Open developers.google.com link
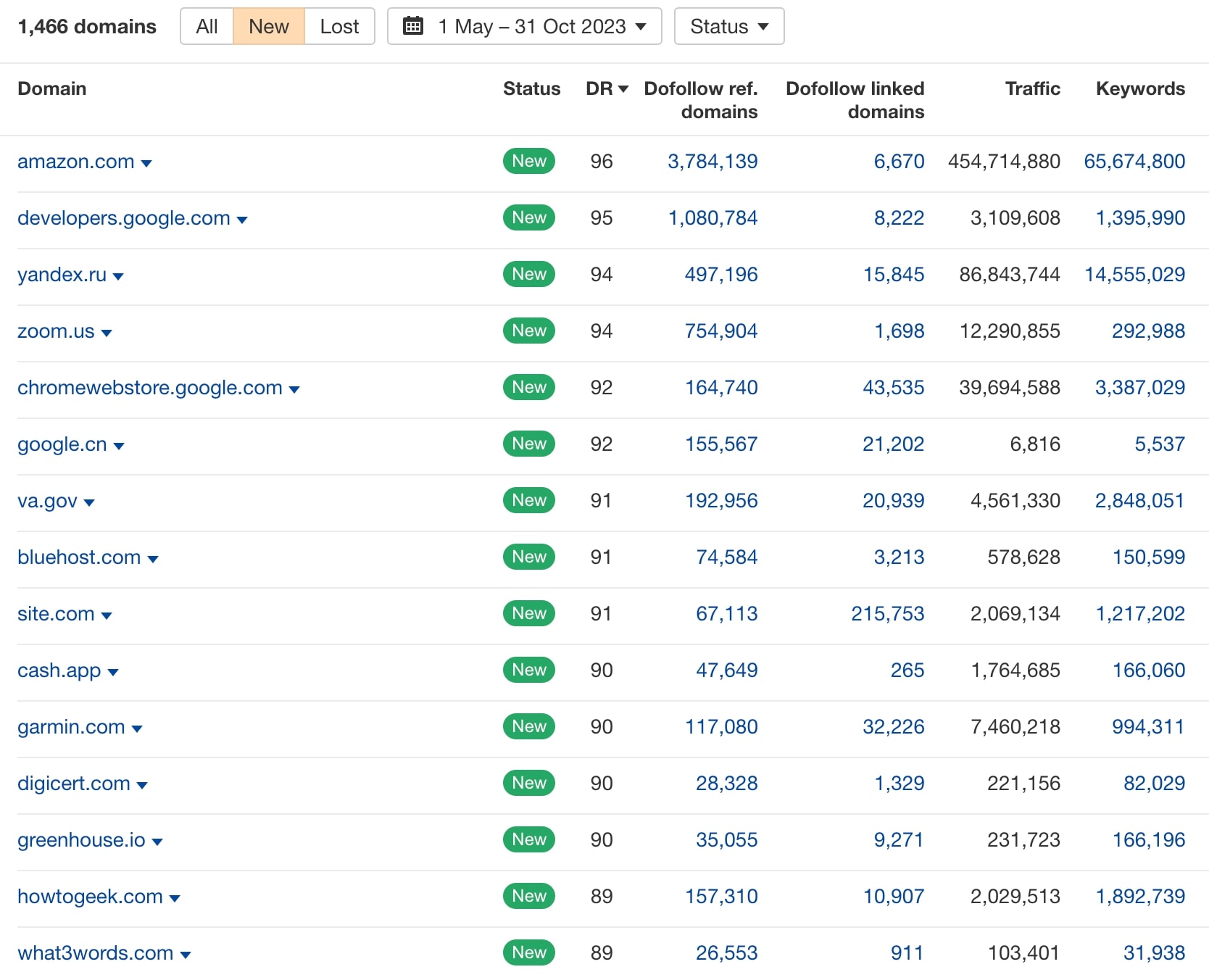Screen dimensions: 1209x980 click(x=124, y=217)
